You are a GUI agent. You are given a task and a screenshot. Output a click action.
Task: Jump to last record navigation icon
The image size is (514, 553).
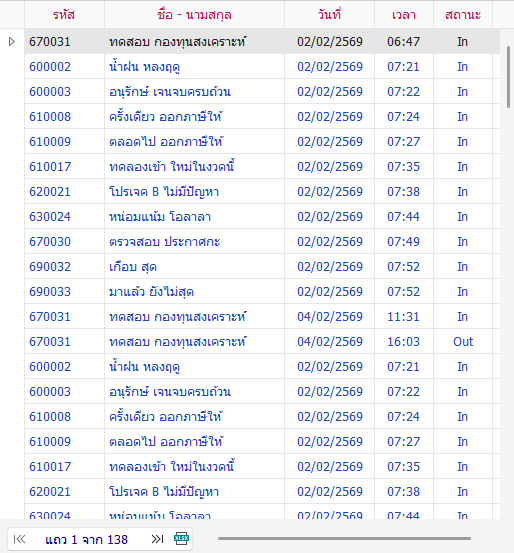(x=157, y=539)
